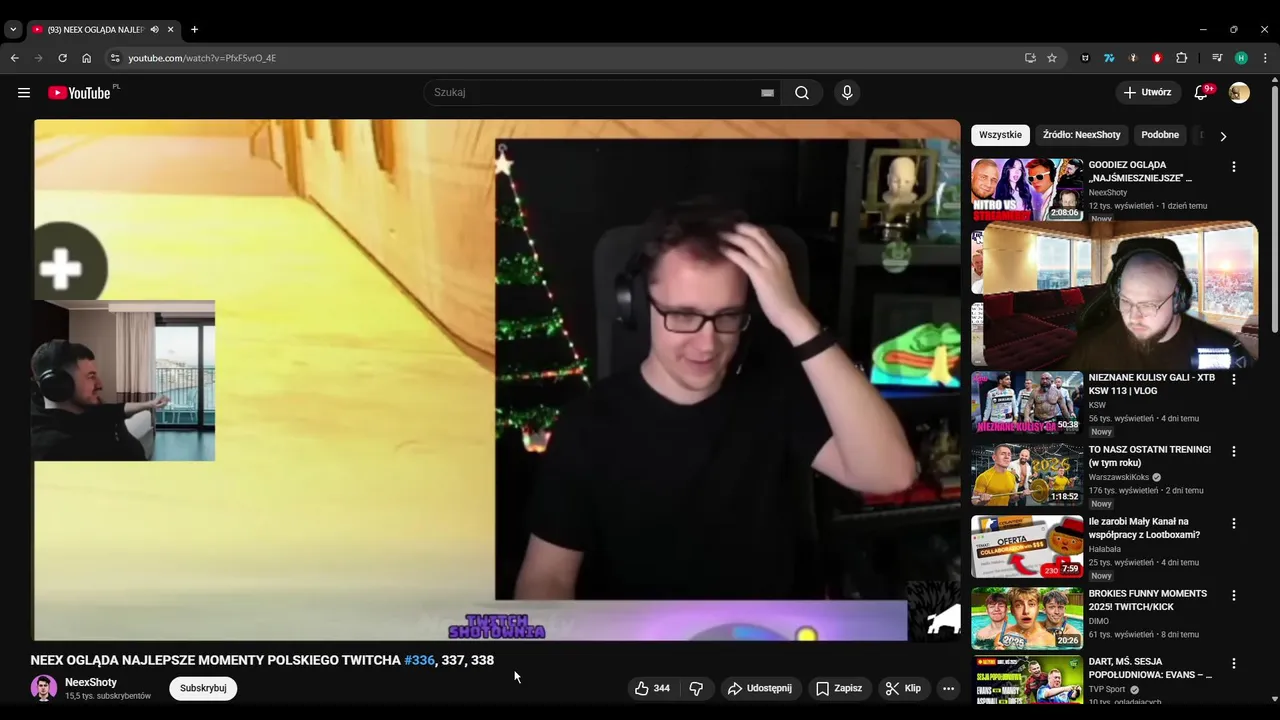Open Chrome's three-dot menu
Screen dimensions: 1280x720
1265,58
